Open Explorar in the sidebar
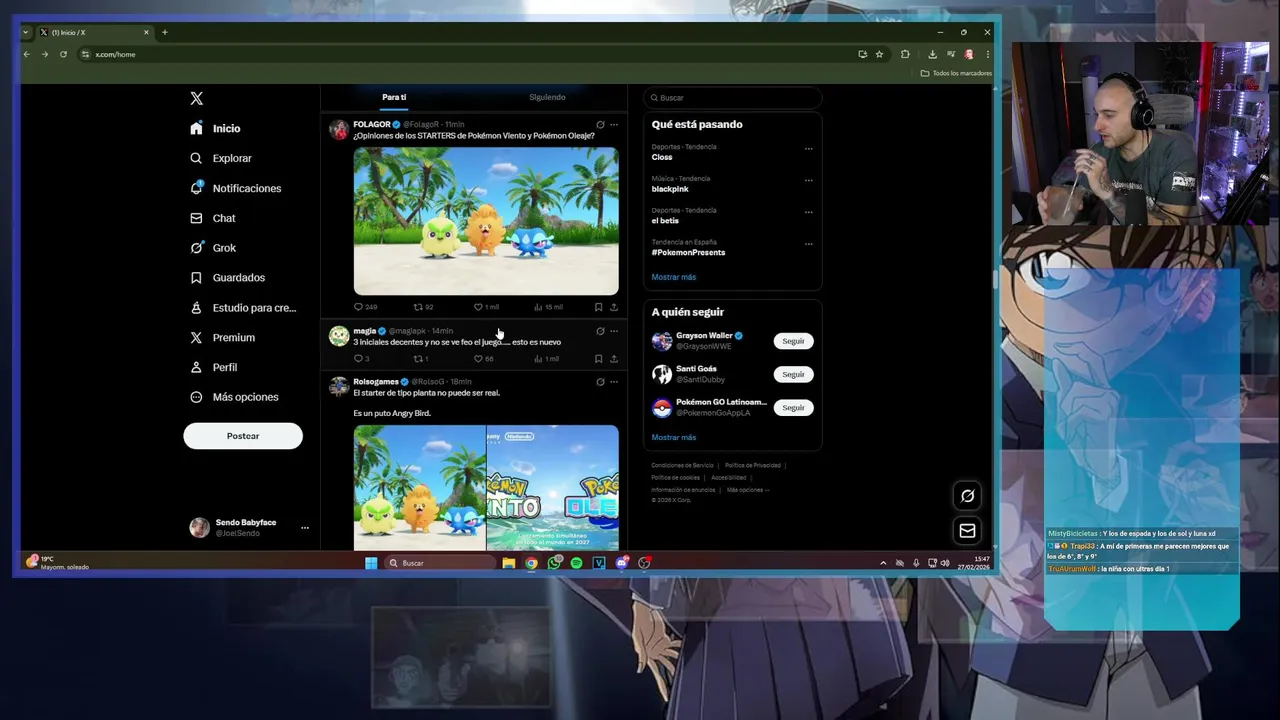Screen dimensions: 1280x720 pyautogui.click(x=221, y=158)
